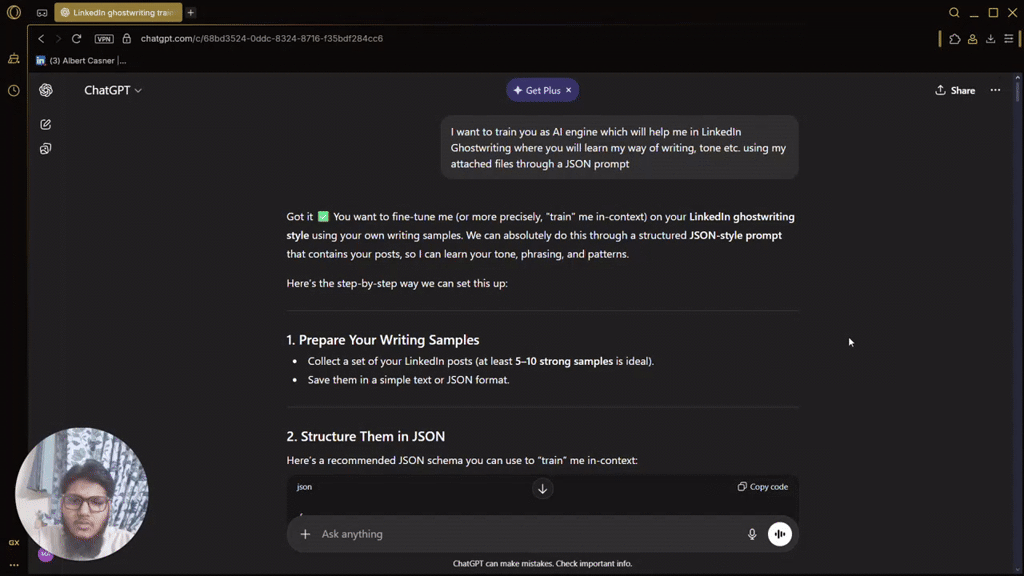Click heading 1. Prepare Your Writing Samples
Screen dimensions: 1024x576
coord(383,340)
